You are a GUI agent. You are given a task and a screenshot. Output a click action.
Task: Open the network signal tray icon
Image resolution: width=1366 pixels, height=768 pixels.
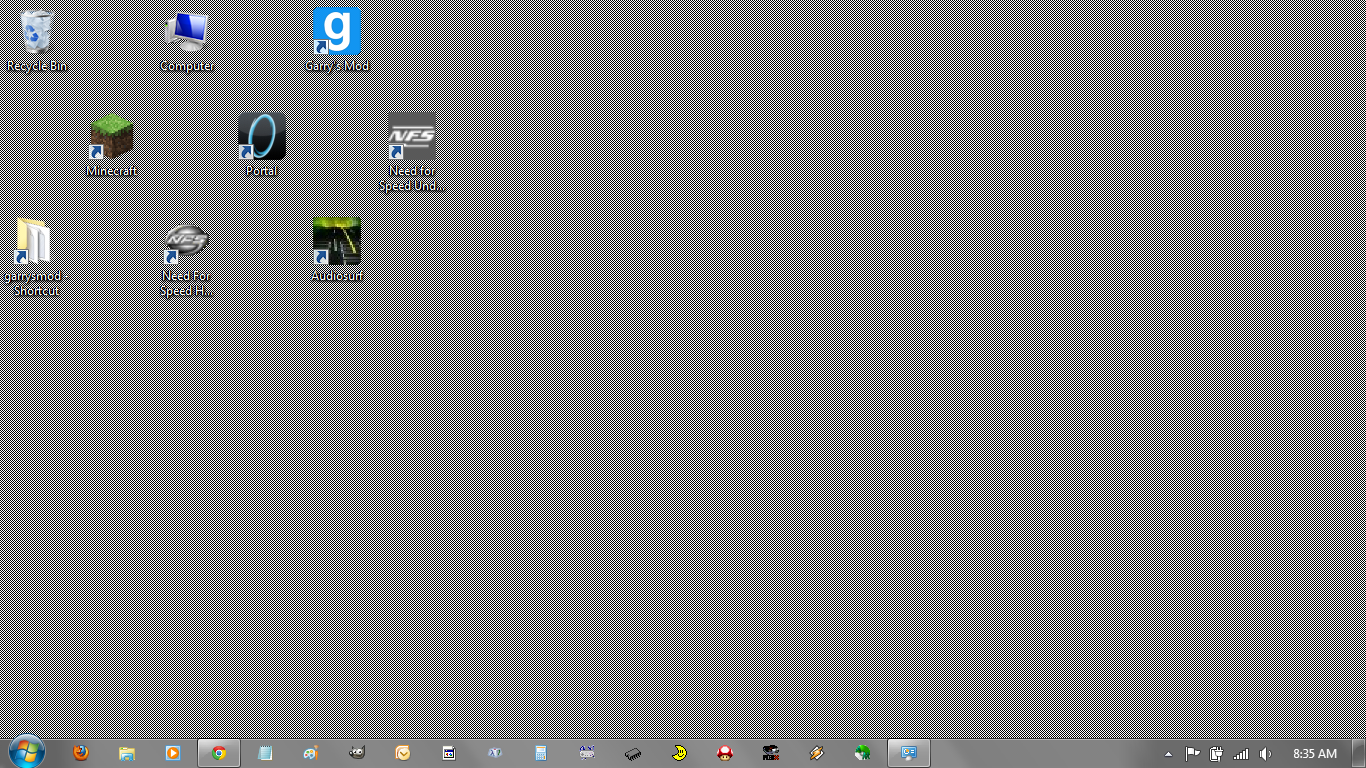pyautogui.click(x=1242, y=754)
